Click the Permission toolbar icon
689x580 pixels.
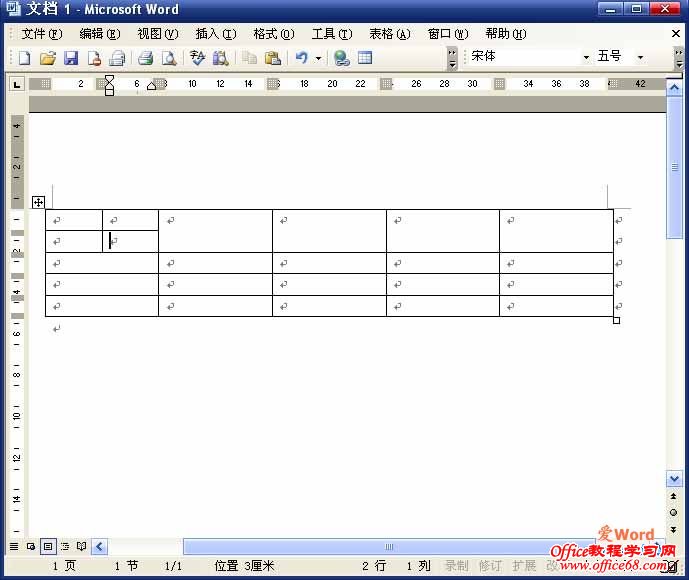94,58
